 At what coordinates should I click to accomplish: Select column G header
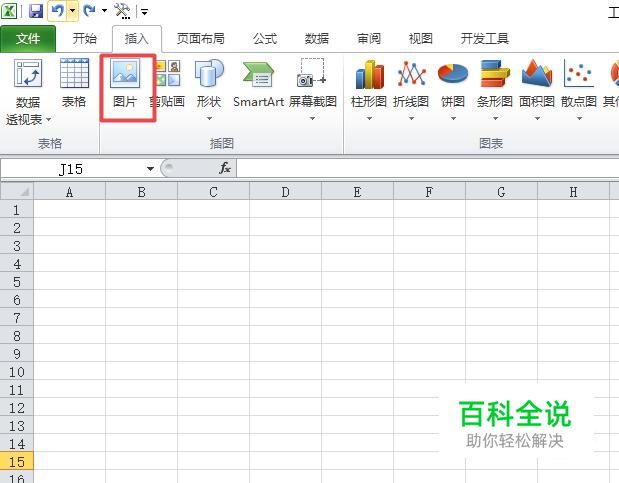point(501,192)
